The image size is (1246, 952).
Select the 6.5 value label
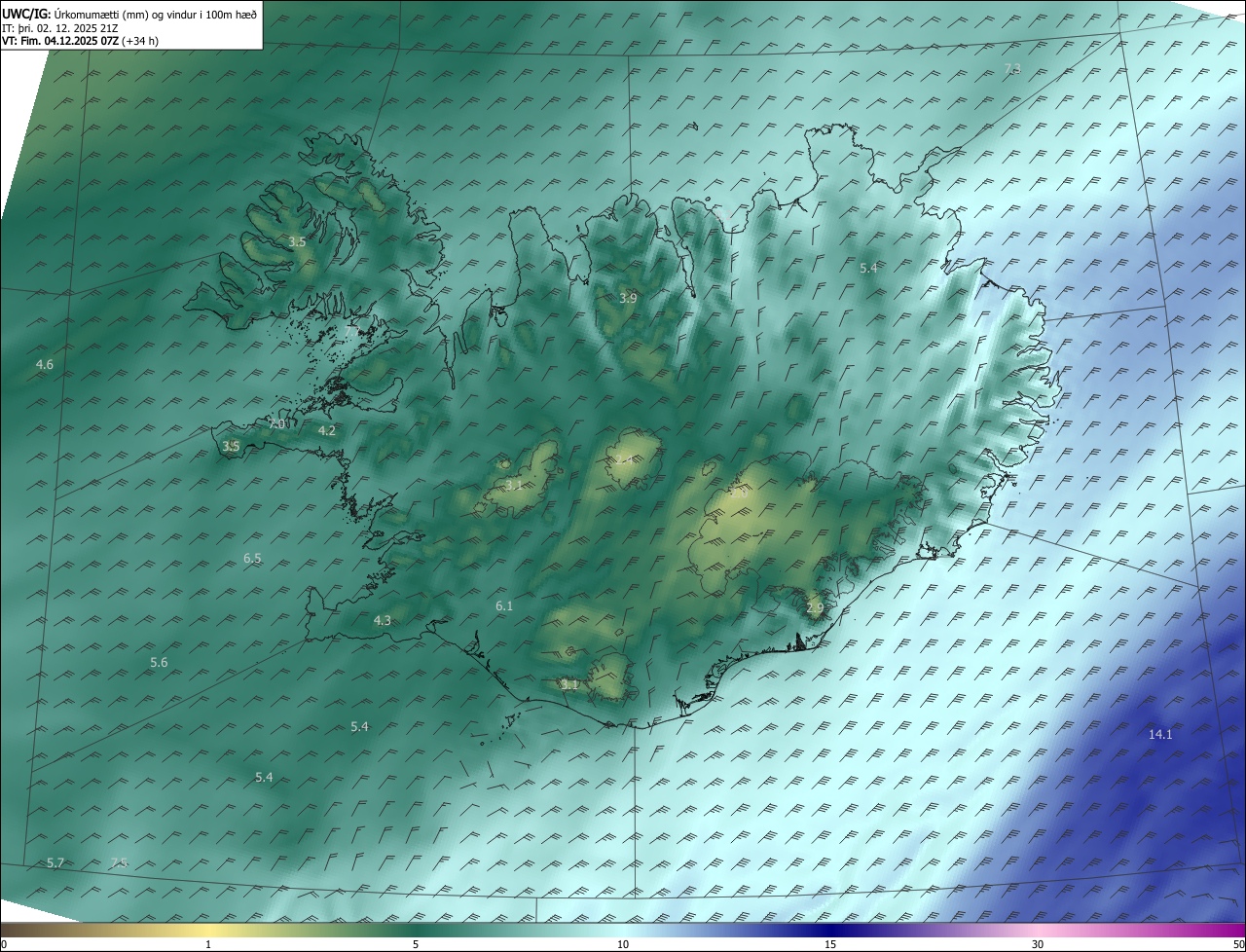pos(252,559)
